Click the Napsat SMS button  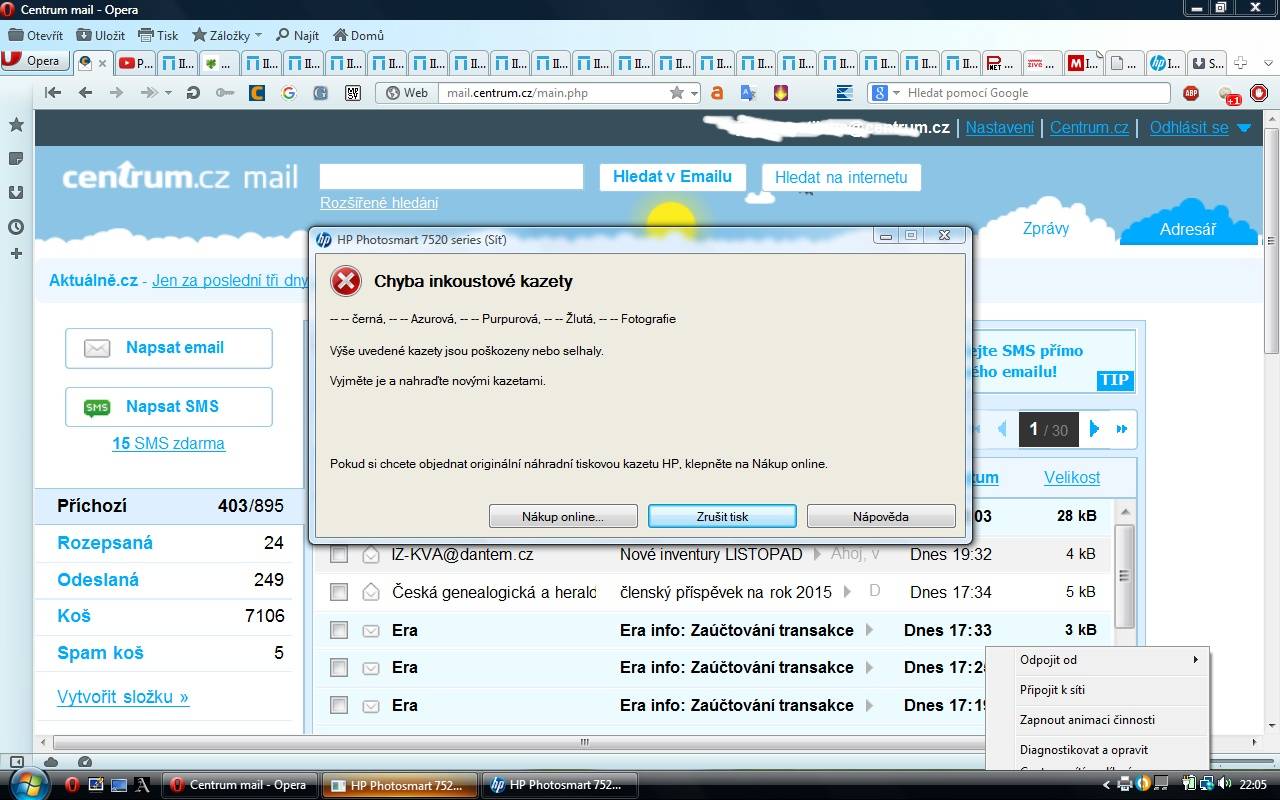pyautogui.click(x=168, y=407)
